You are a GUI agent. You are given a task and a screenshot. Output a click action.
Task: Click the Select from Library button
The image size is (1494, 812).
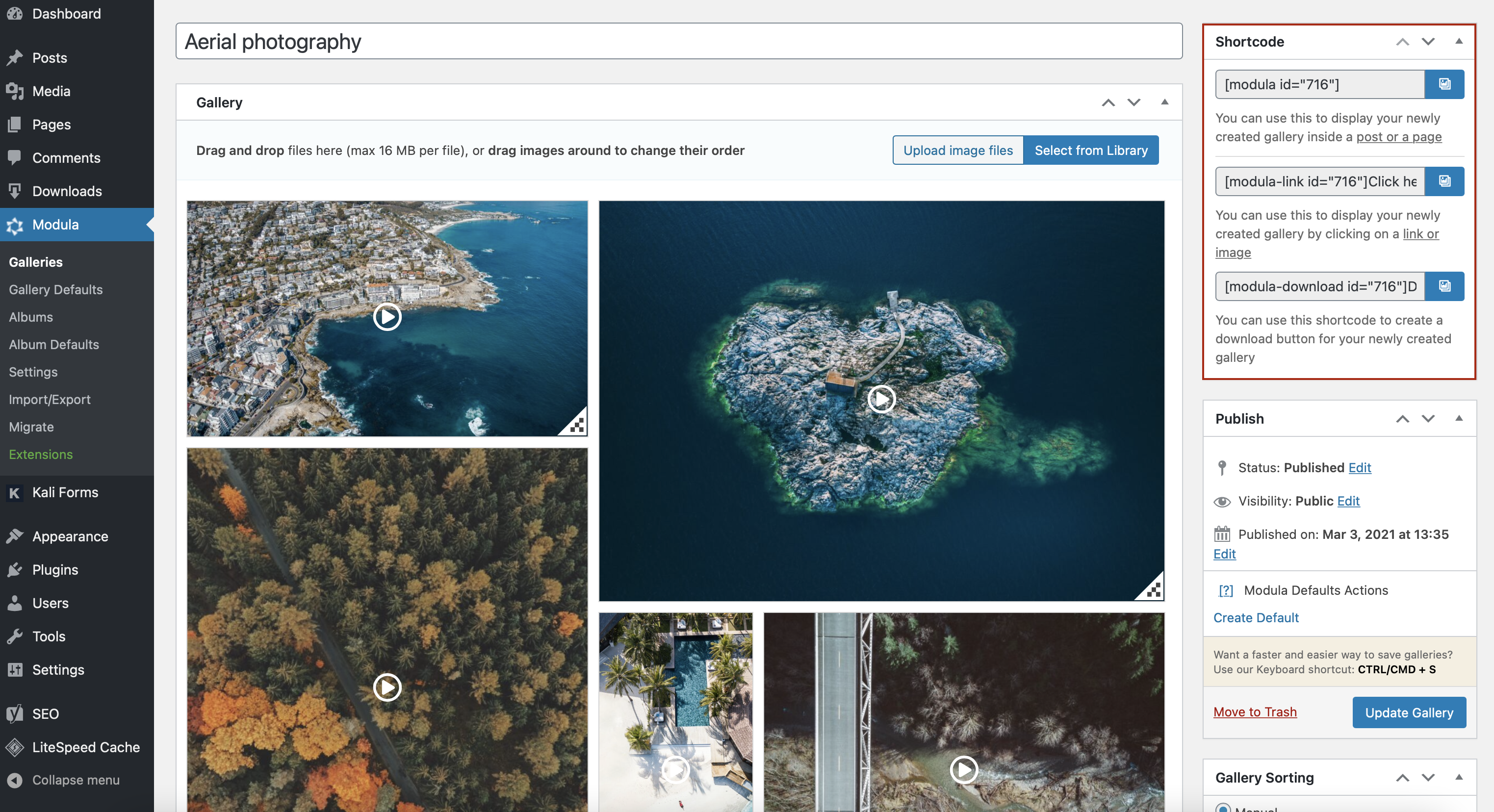pos(1091,150)
